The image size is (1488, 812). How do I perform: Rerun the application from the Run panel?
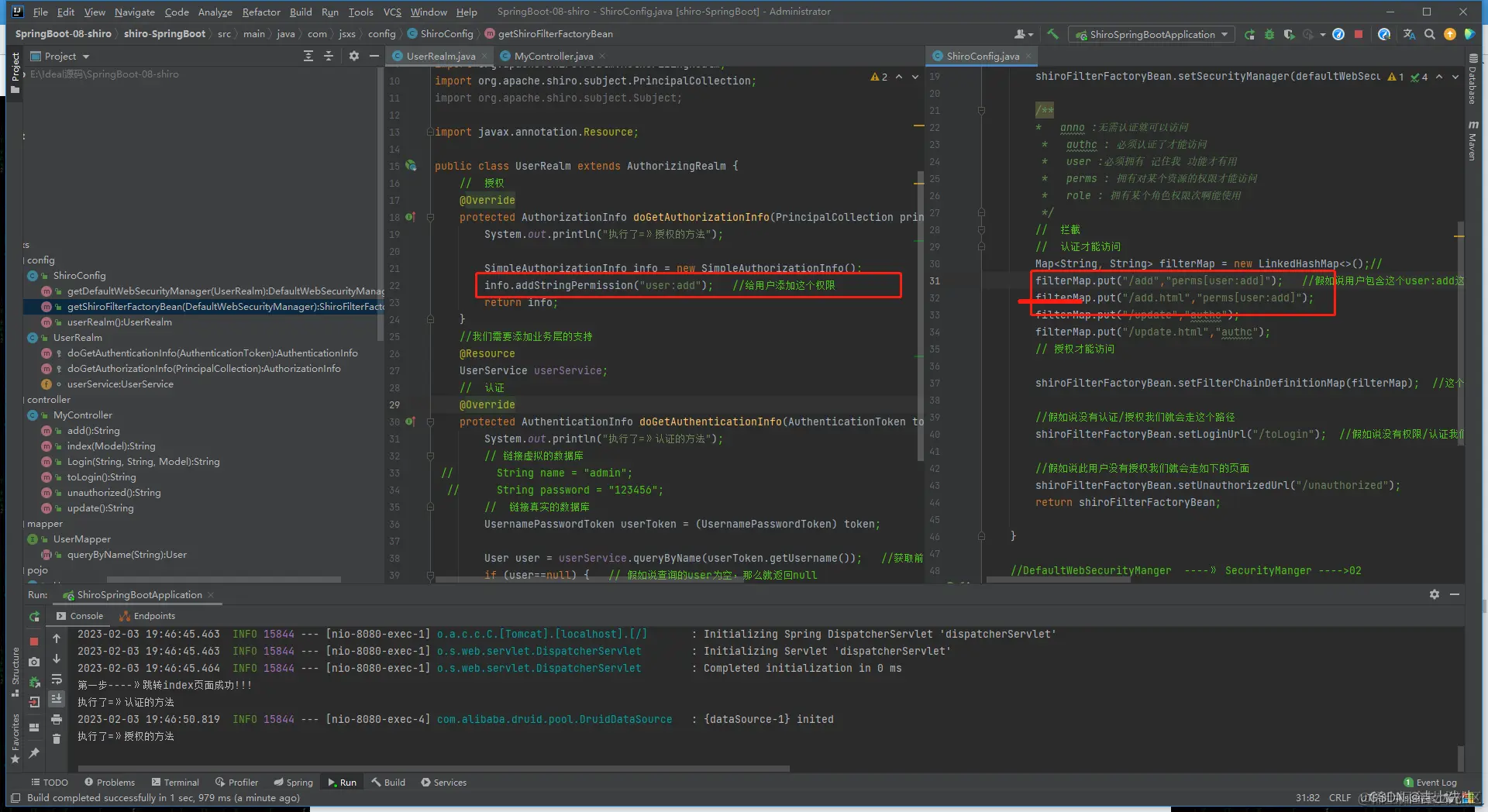click(x=34, y=617)
